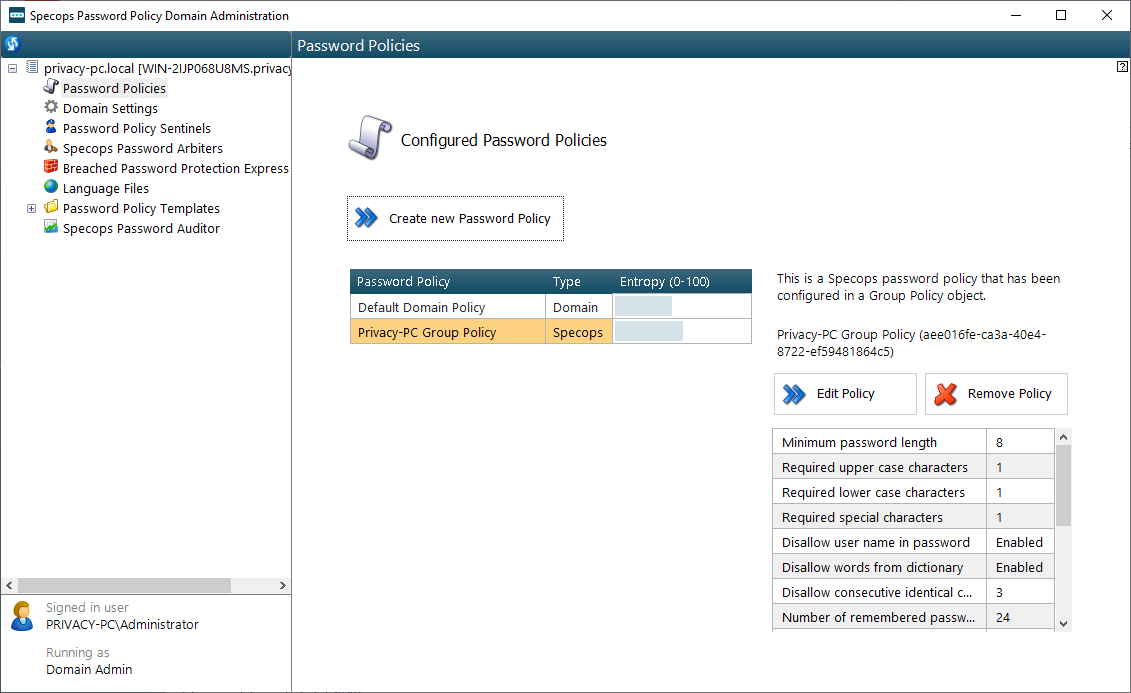The image size is (1131, 693).
Task: Maximize the Specops administration window
Action: (1061, 15)
